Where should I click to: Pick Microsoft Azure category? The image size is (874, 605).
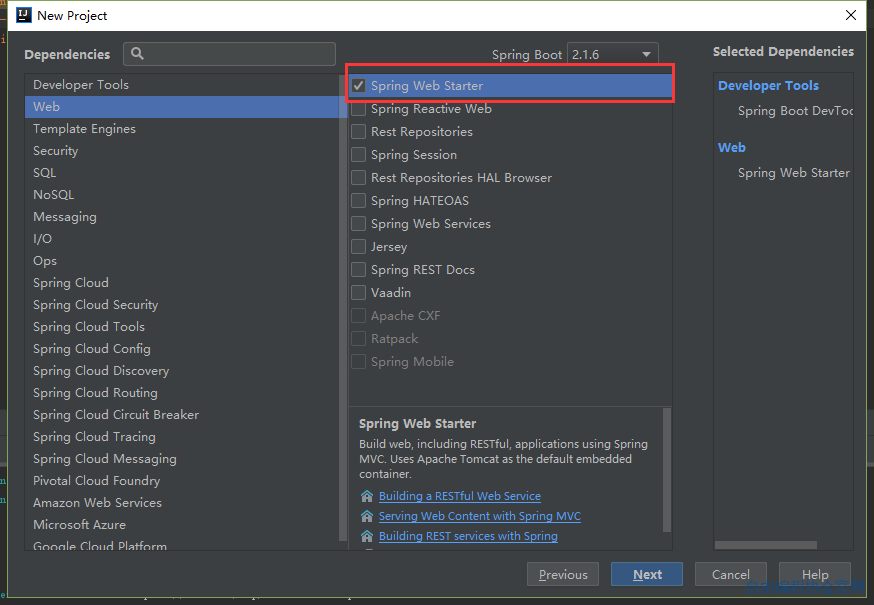coord(182,525)
